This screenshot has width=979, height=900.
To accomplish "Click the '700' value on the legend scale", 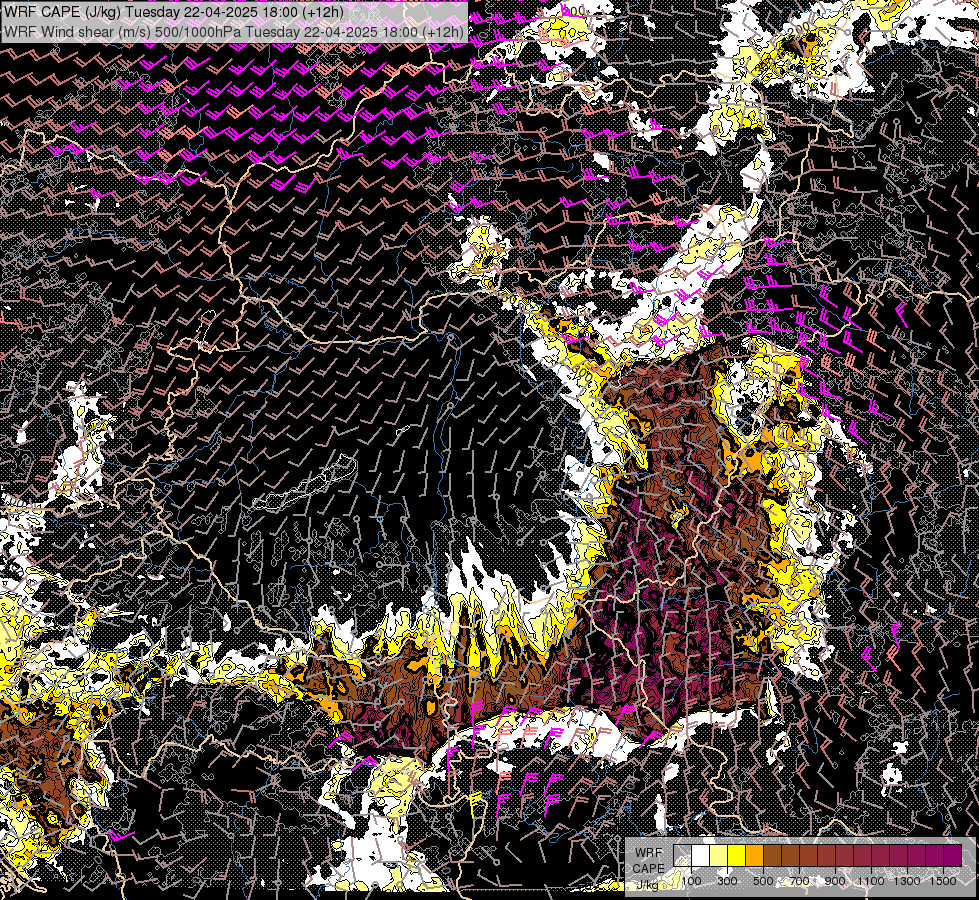I will pos(799,881).
